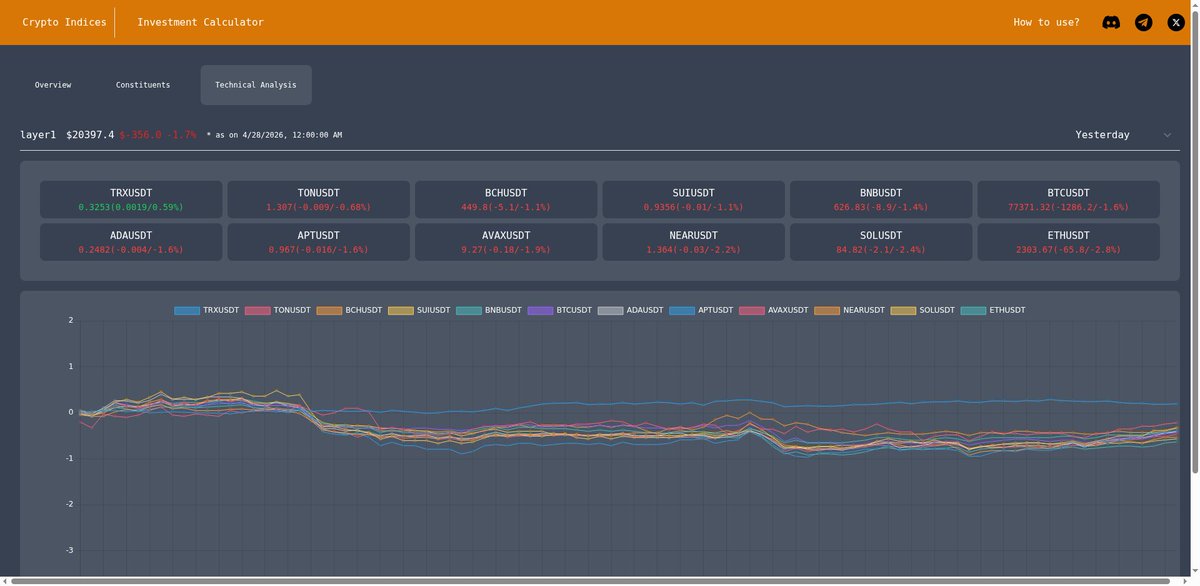This screenshot has width=1200, height=586.
Task: Click the BTCUSDT legend color marker
Action: (540, 310)
